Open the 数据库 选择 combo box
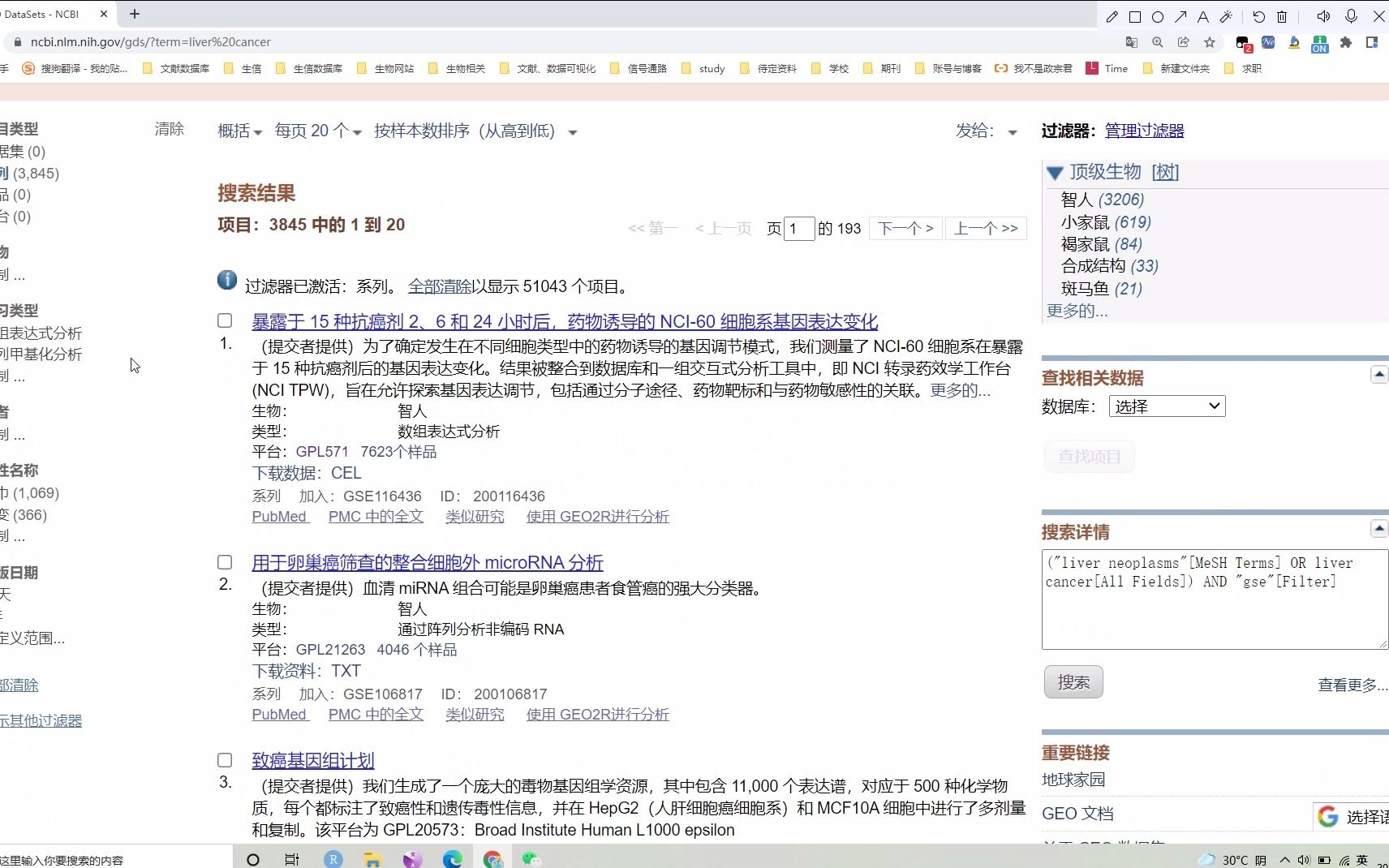The height and width of the screenshot is (868, 1389). point(1167,406)
